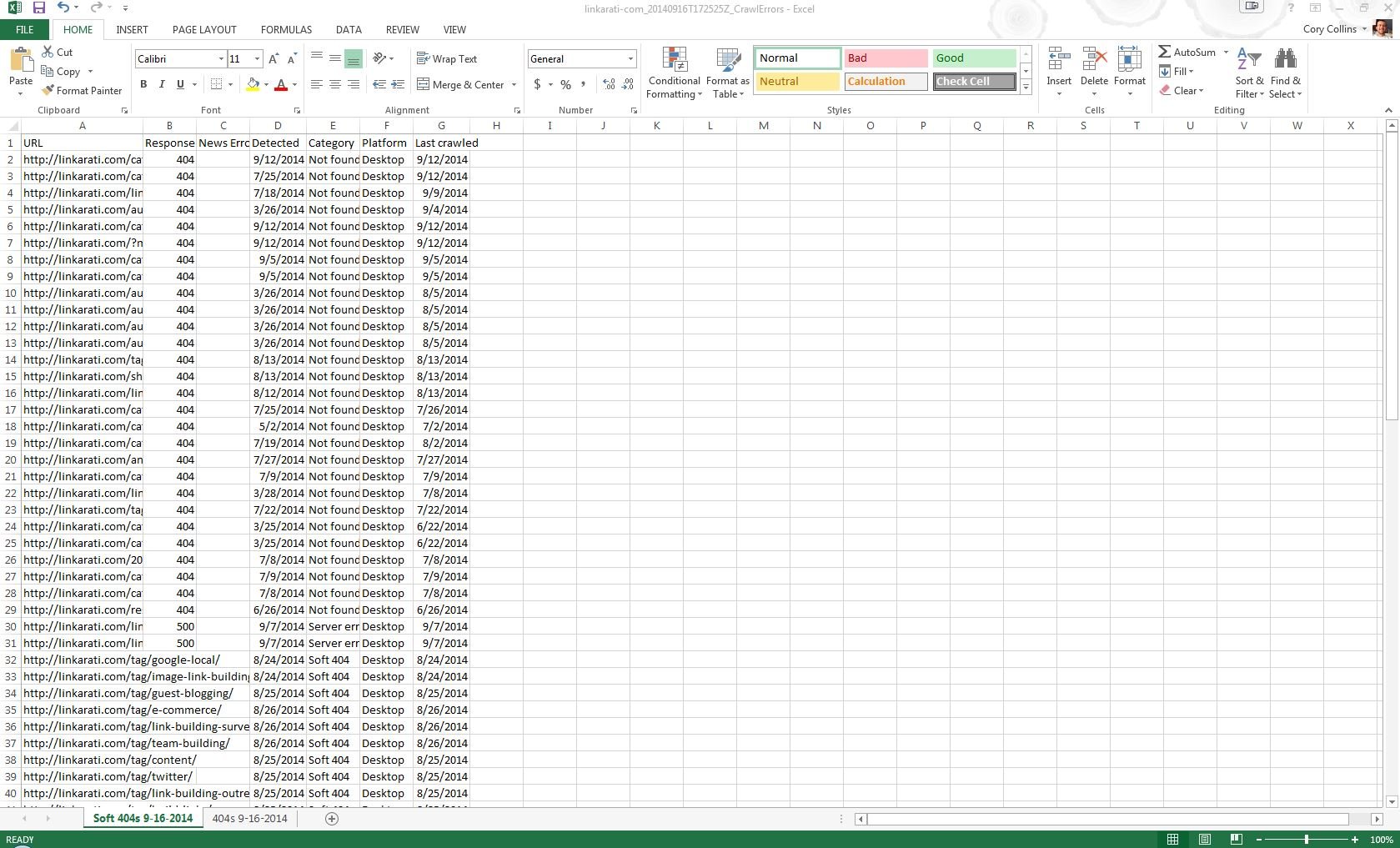Screen dimensions: 1400x848
Task: Open the '404s 9-16-2014' sheet tab
Action: 250,818
